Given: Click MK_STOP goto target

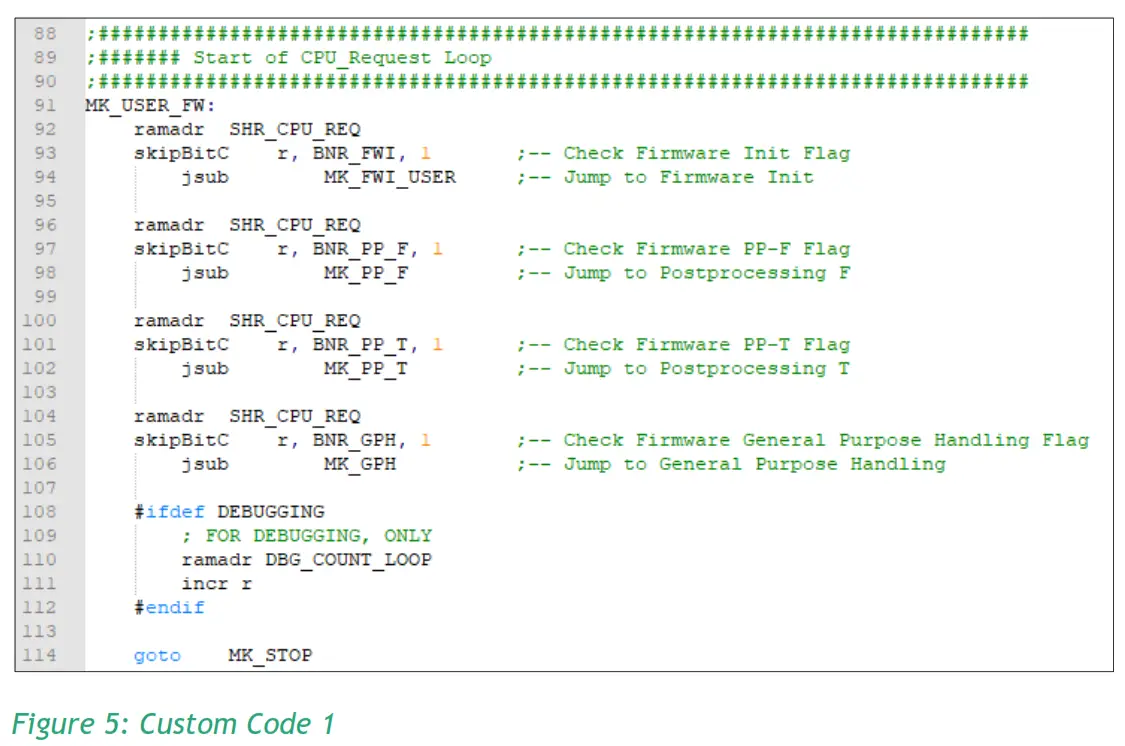Looking at the screenshot, I should click(x=270, y=656).
